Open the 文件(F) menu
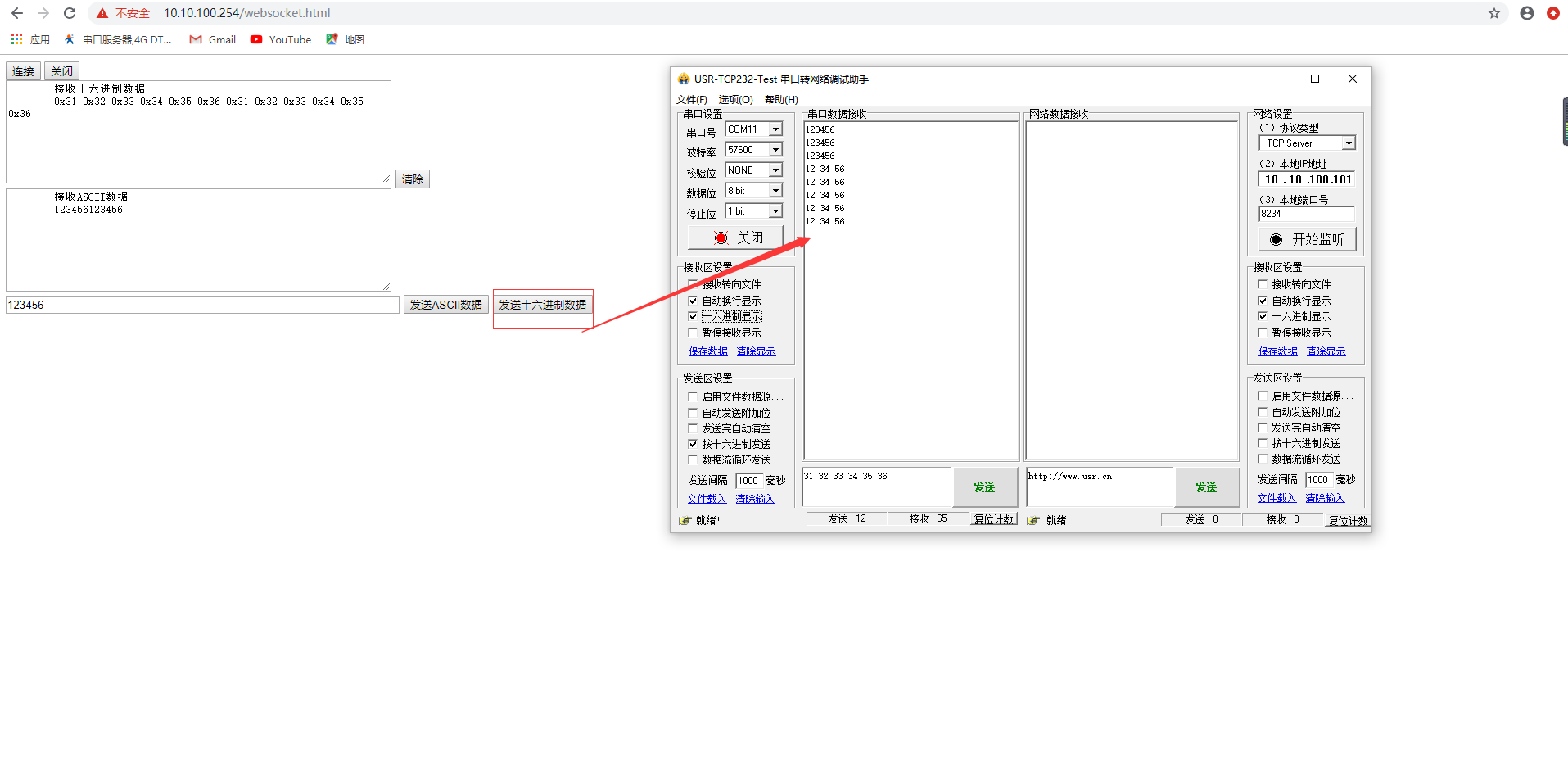Viewport: 1568px width, 774px height. (691, 100)
